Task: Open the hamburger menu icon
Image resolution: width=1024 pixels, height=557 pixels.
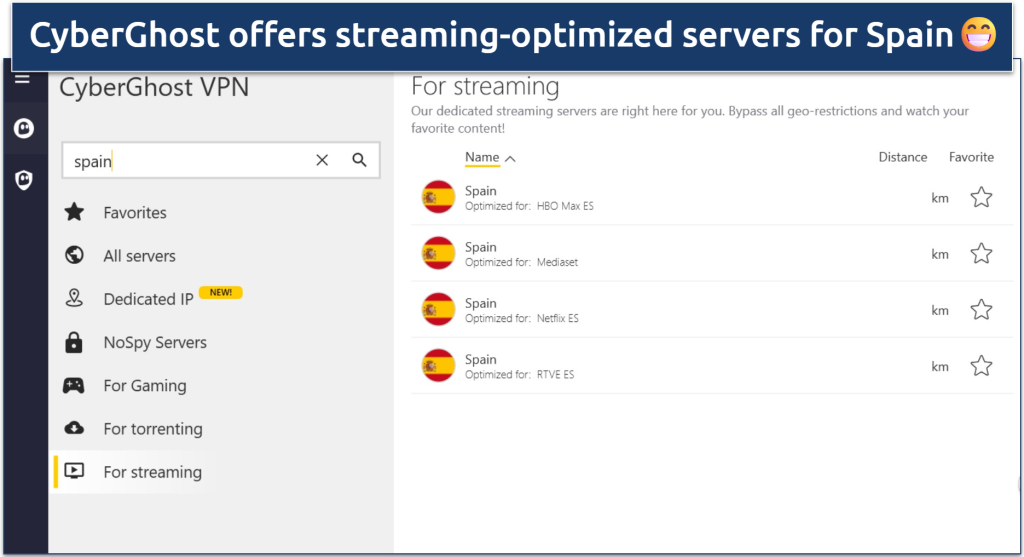Action: (x=22, y=79)
